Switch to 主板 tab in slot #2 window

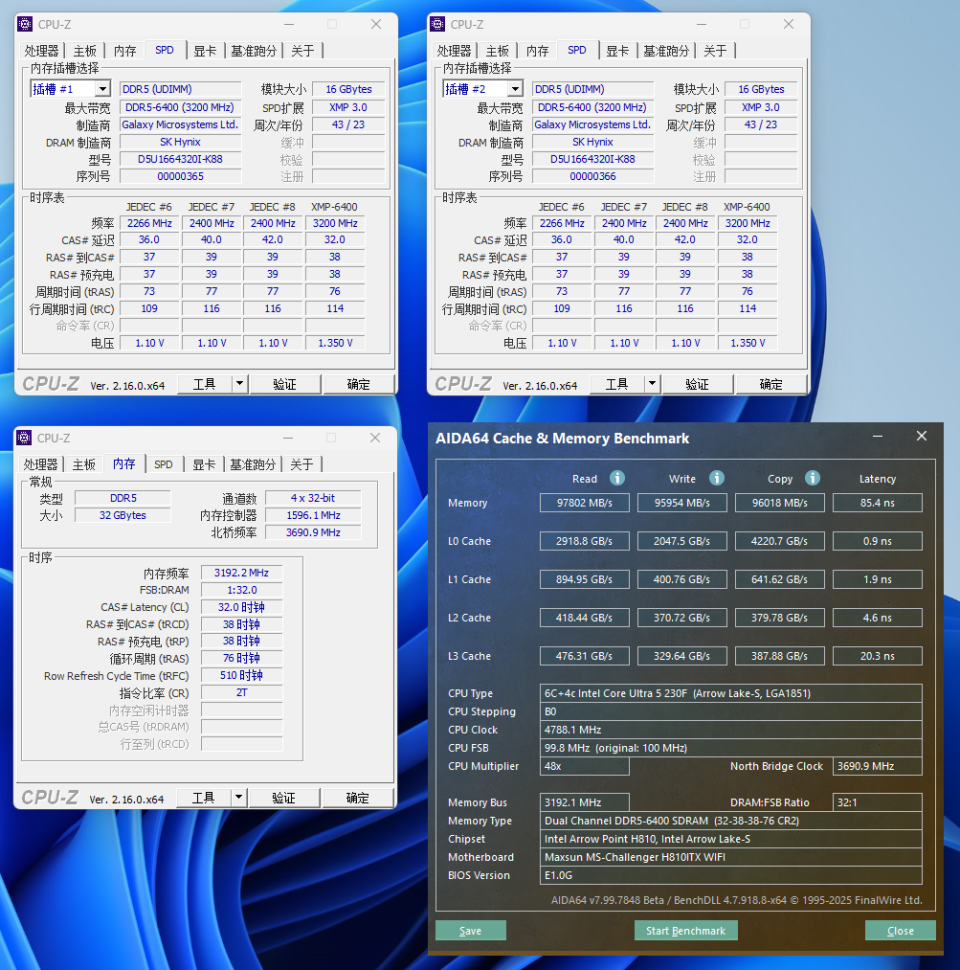coord(497,51)
